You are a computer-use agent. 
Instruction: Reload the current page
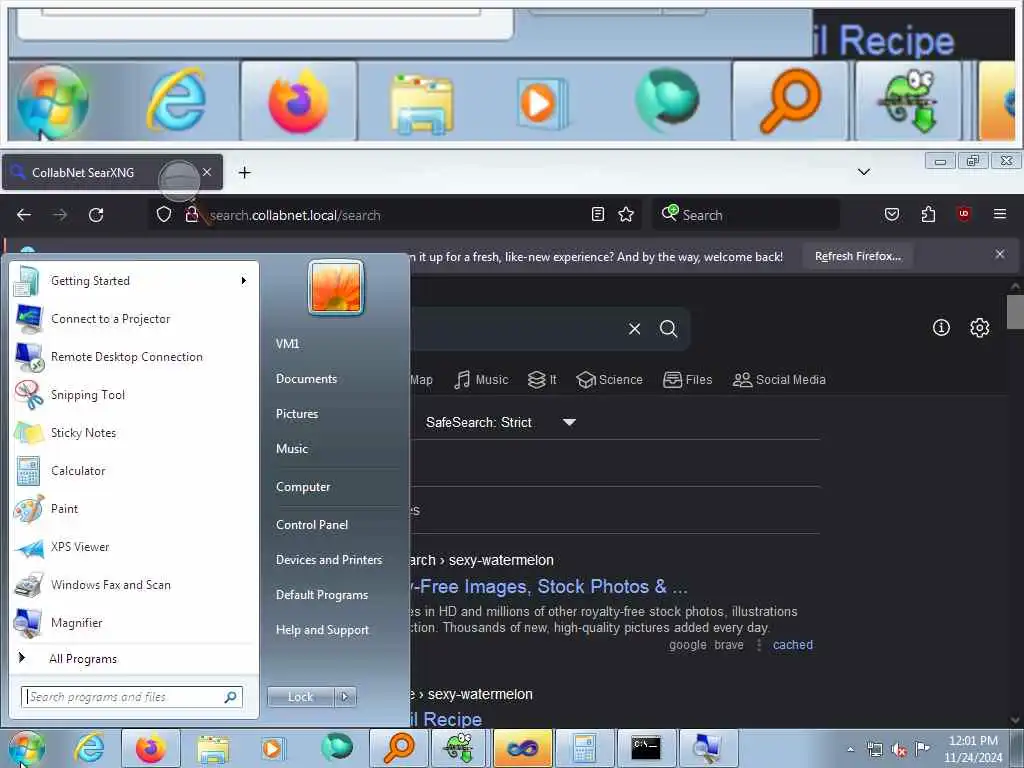[96, 215]
